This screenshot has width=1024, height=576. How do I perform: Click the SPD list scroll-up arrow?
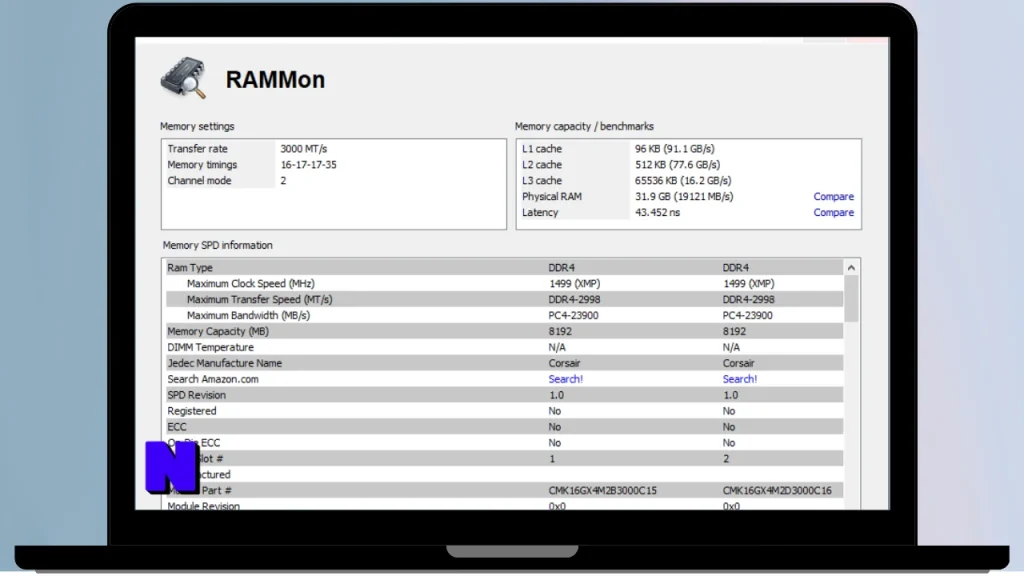851,268
